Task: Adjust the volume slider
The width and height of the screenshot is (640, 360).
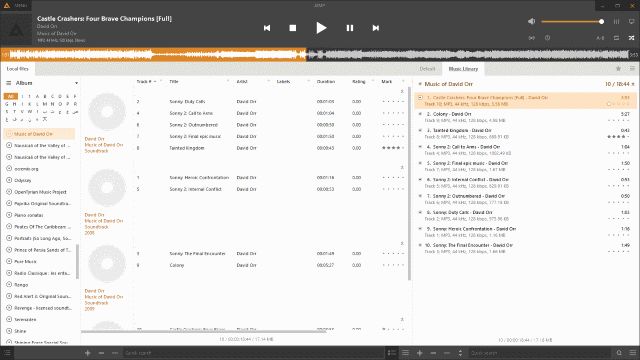Action: coord(572,21)
